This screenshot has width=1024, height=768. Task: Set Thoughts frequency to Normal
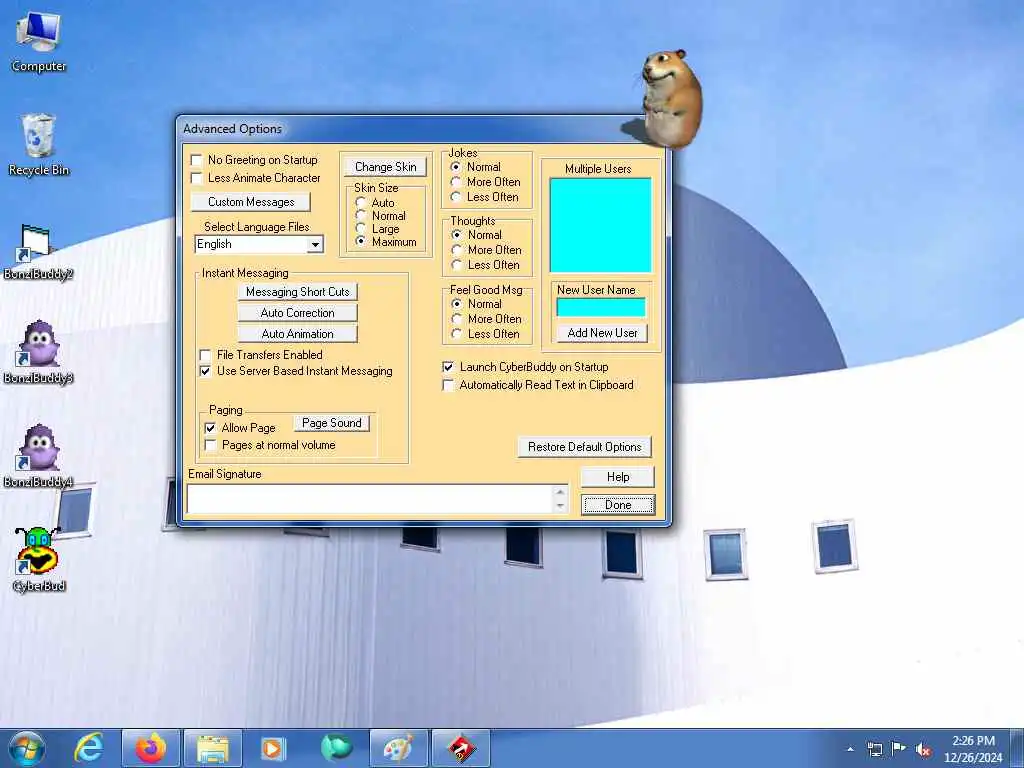(456, 235)
